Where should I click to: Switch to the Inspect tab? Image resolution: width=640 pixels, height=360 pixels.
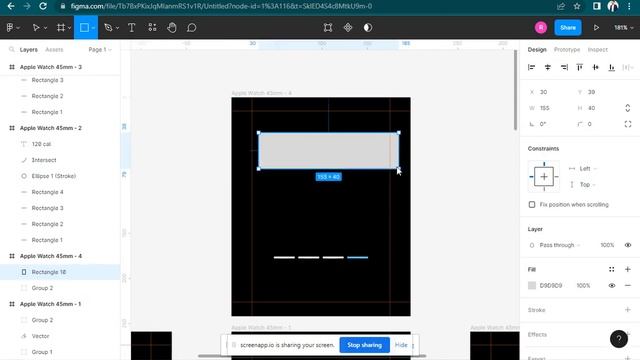598,49
